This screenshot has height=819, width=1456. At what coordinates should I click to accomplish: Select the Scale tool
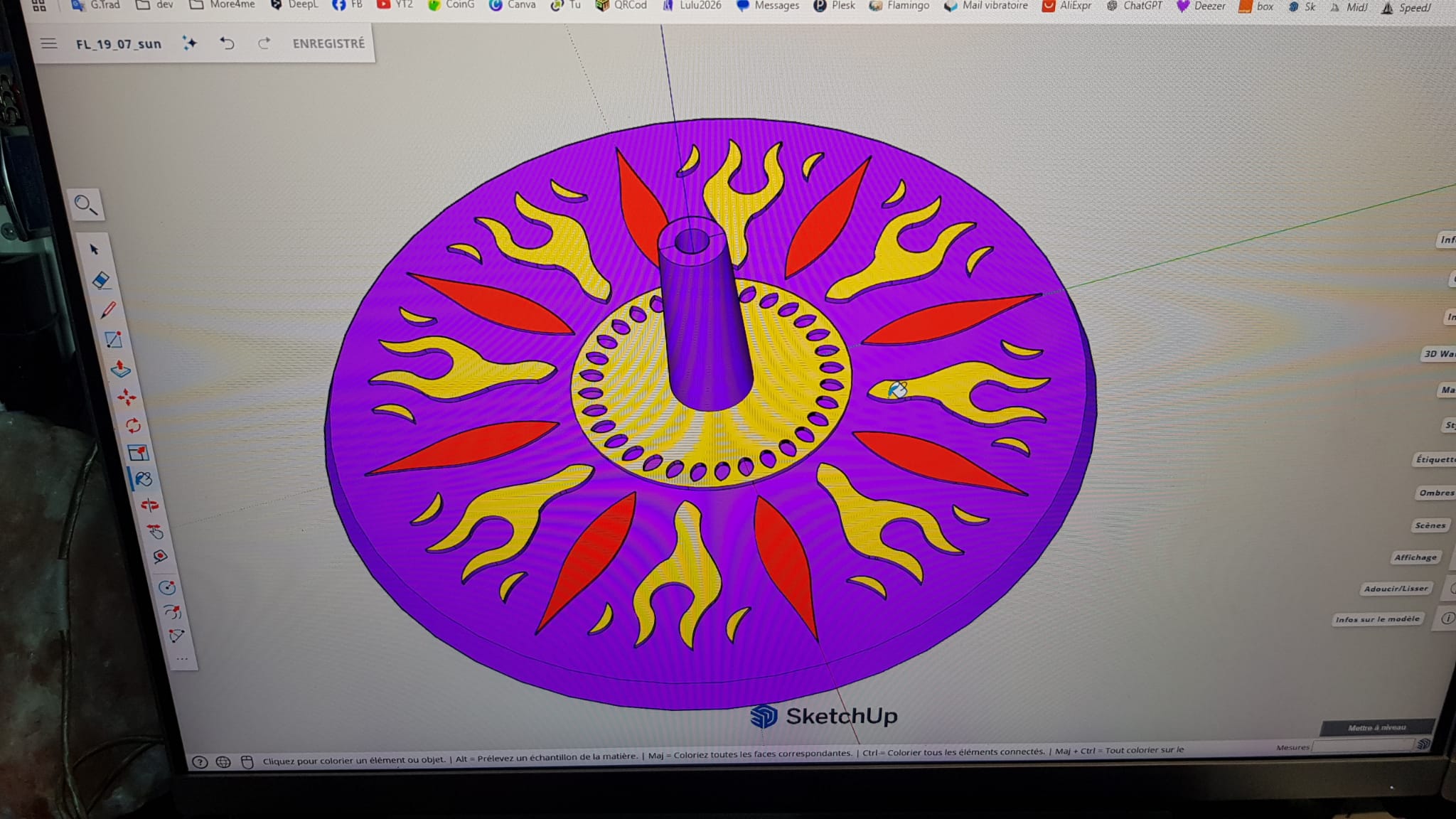[138, 453]
